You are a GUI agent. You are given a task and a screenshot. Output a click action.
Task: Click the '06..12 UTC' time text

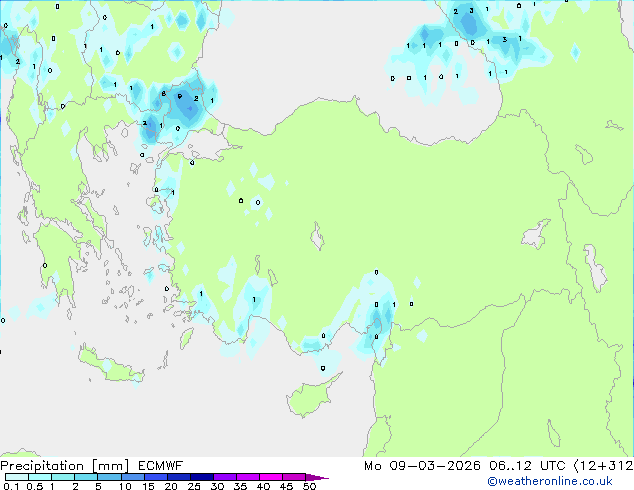pyautogui.click(x=527, y=466)
